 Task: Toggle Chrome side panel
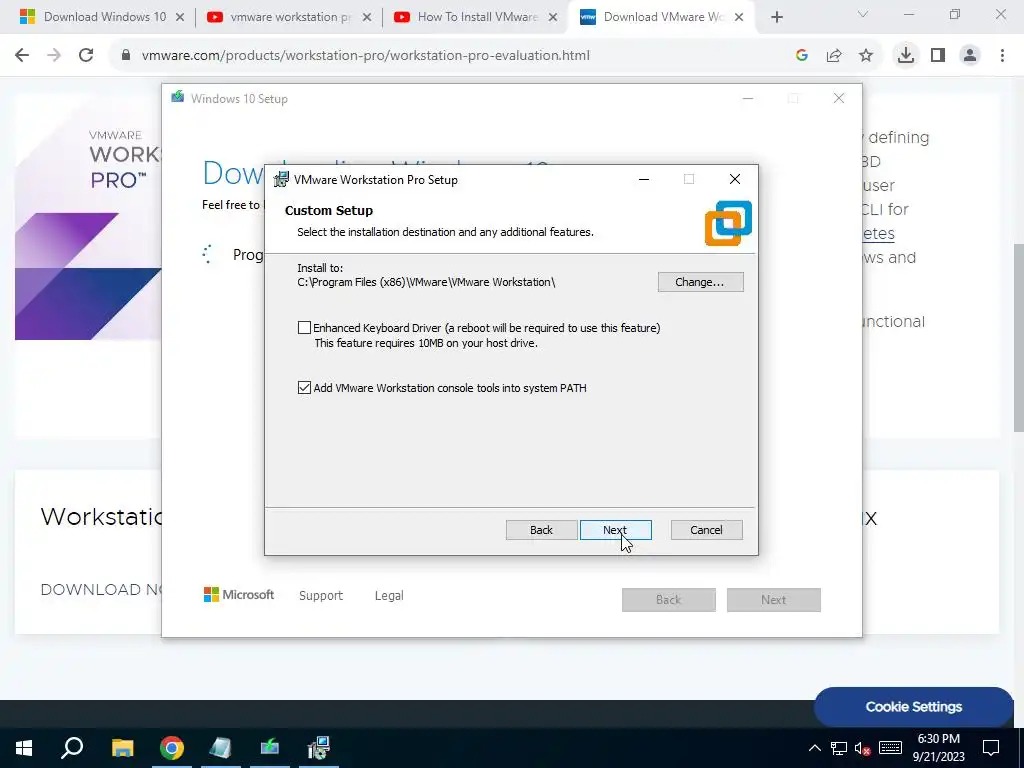pos(938,56)
